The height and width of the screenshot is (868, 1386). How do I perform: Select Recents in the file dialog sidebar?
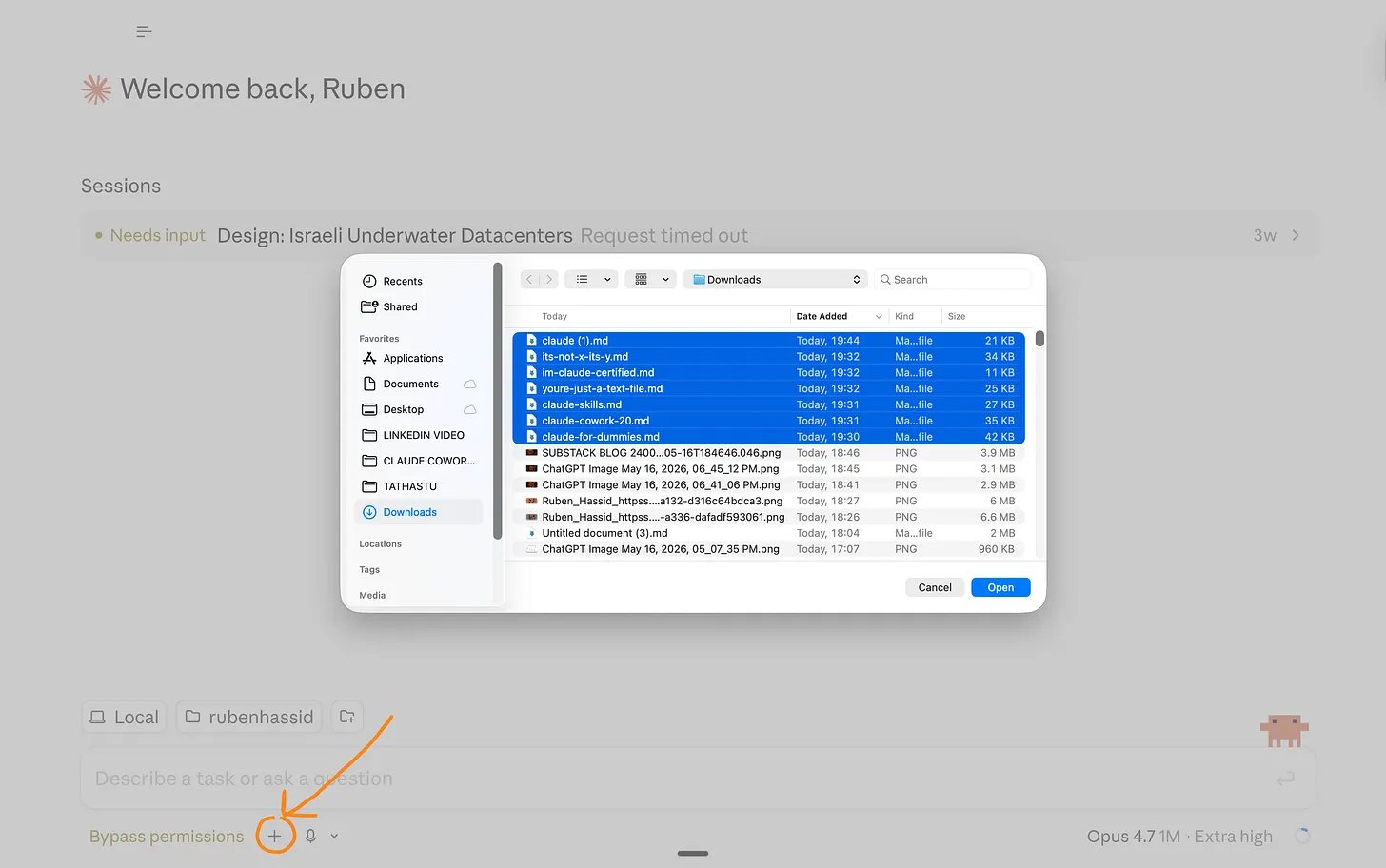[402, 281]
